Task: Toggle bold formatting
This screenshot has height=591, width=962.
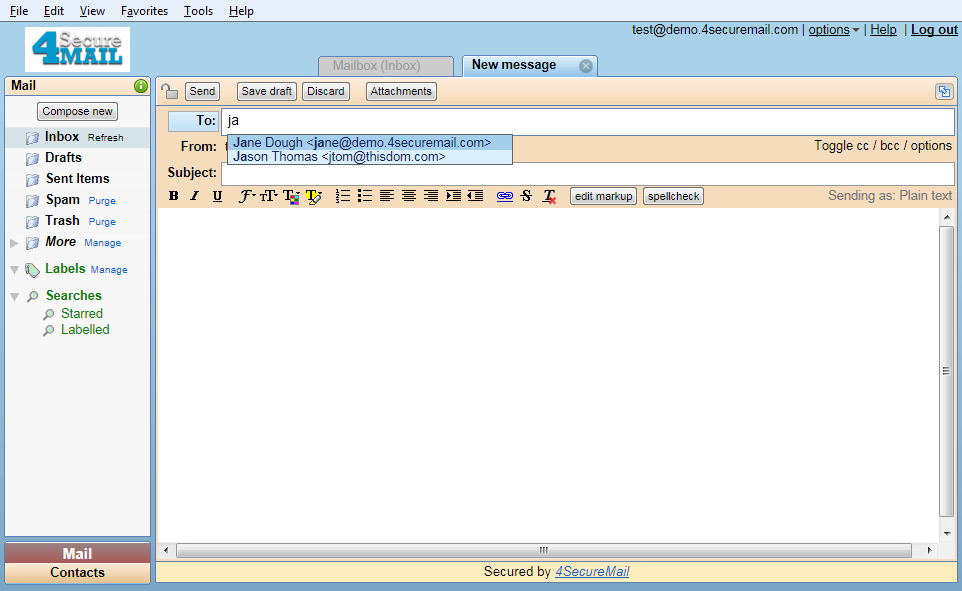Action: pos(174,196)
